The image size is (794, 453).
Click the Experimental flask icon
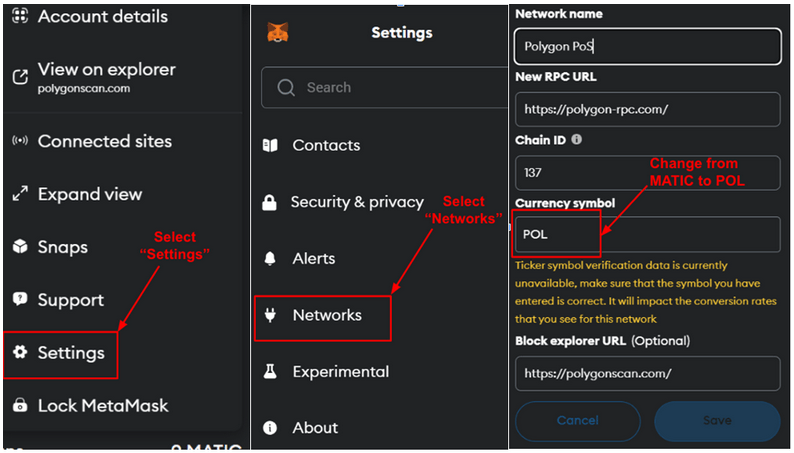tap(269, 372)
